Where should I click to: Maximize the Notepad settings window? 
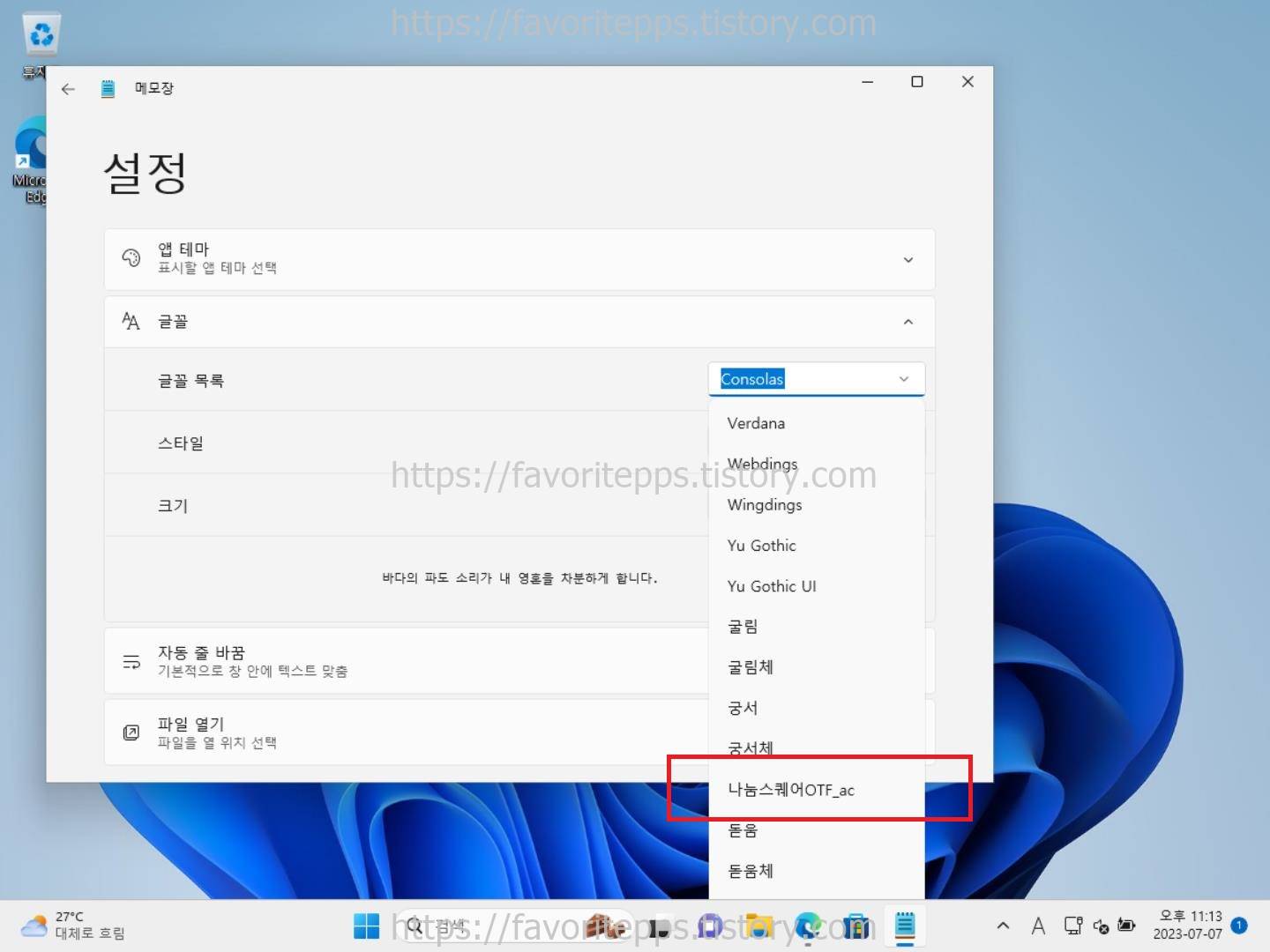[x=917, y=82]
